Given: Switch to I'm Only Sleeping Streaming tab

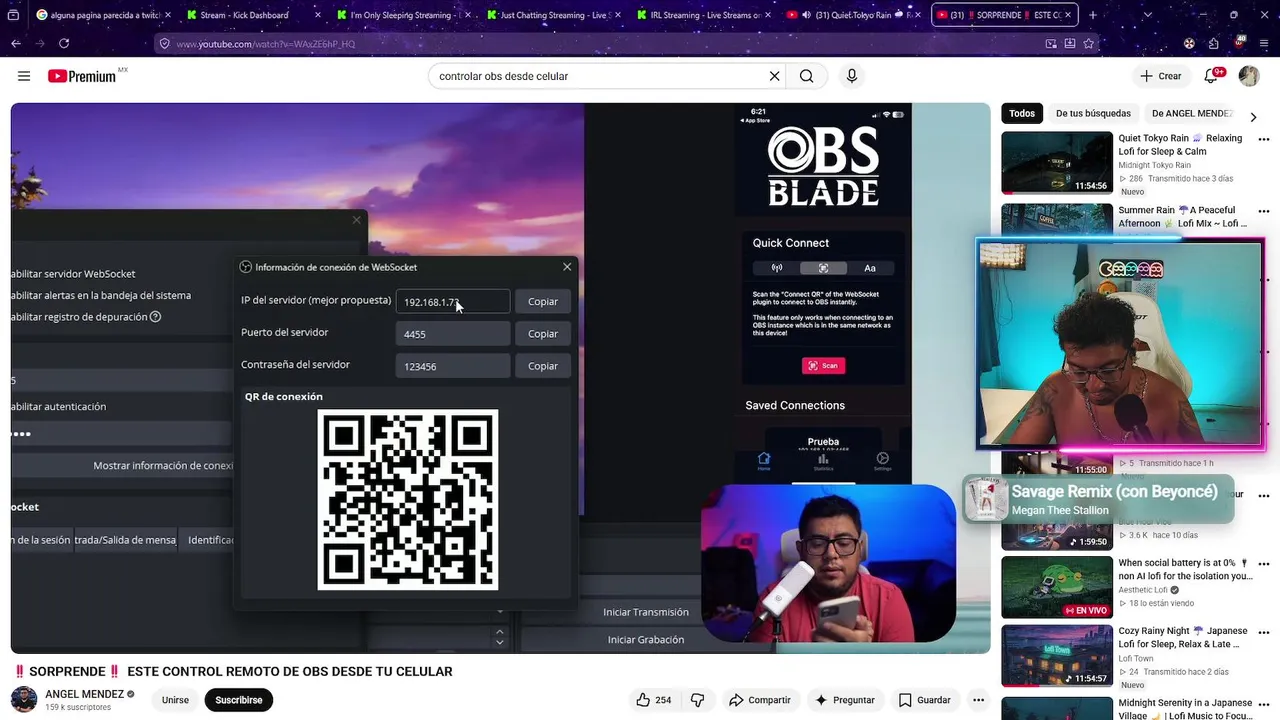Looking at the screenshot, I should click(x=403, y=15).
